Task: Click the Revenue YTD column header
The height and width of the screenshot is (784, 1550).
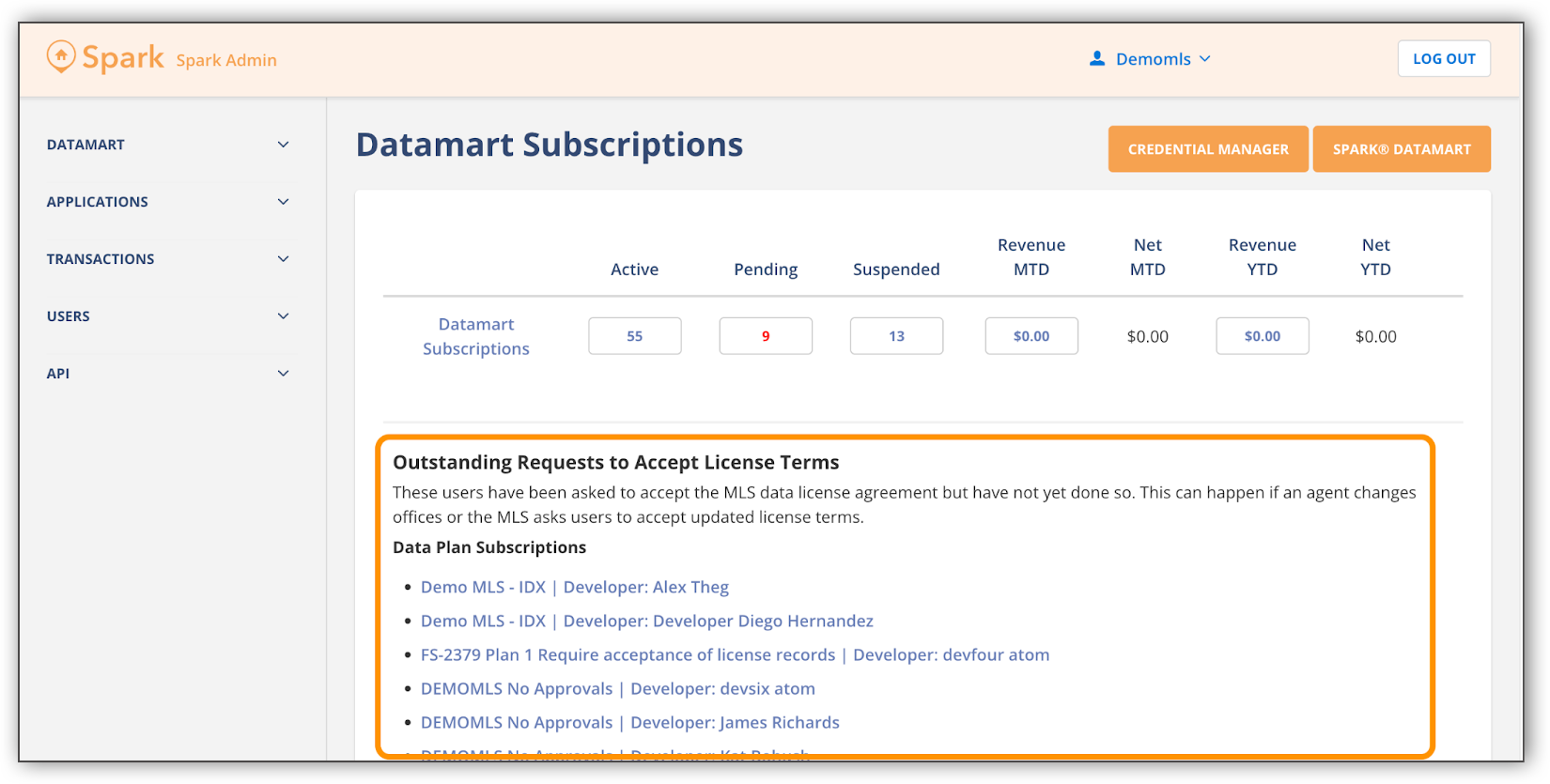Action: pos(1263,257)
